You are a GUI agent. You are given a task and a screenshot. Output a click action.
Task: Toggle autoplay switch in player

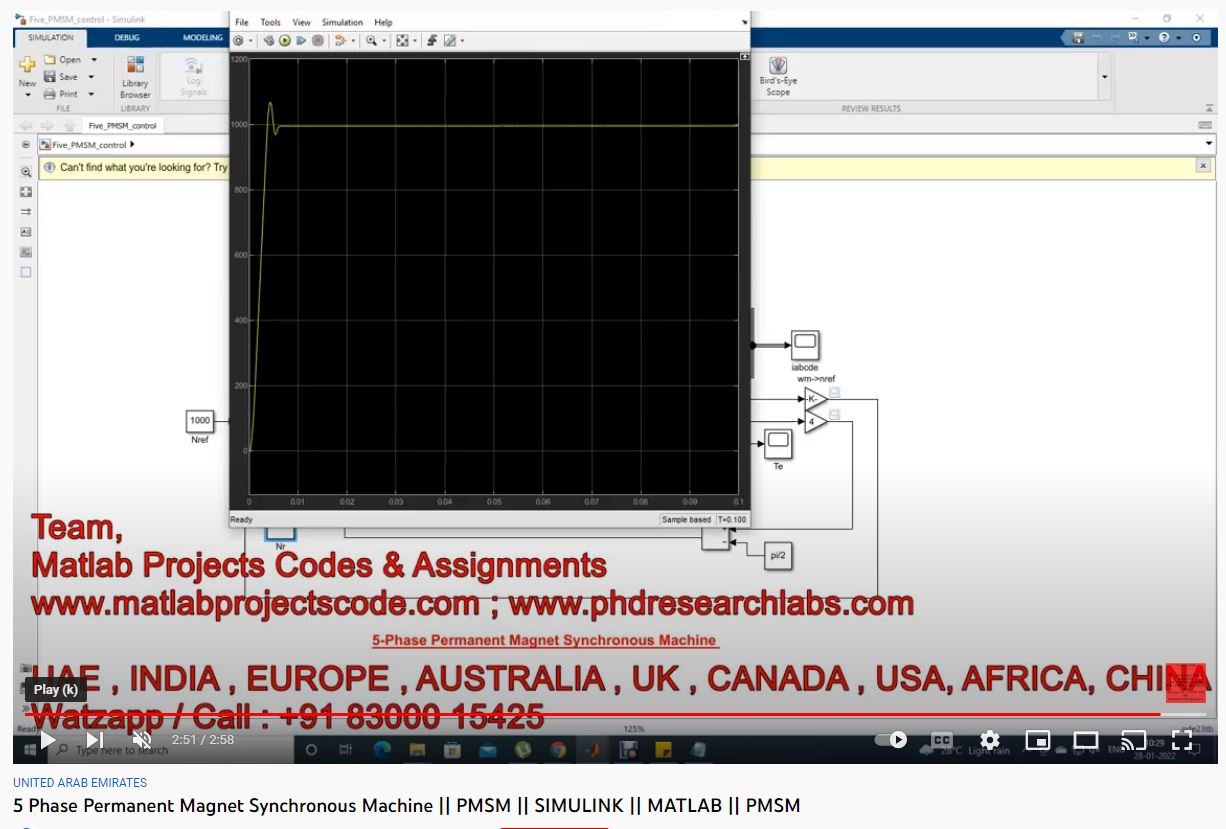click(890, 740)
